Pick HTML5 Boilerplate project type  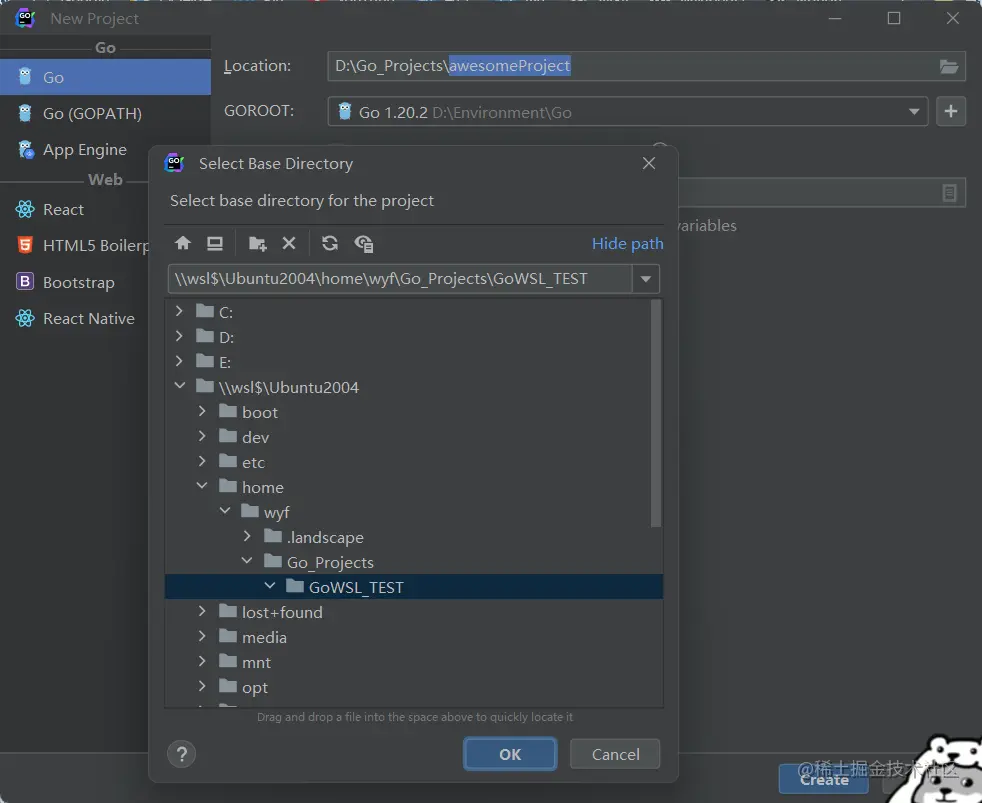[74, 246]
